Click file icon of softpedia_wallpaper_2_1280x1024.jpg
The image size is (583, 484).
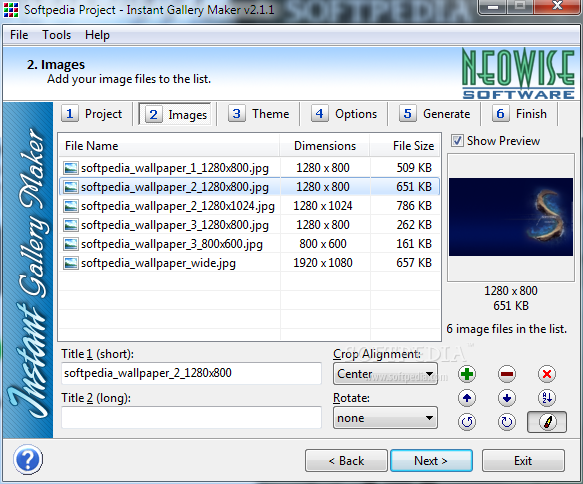(71, 206)
